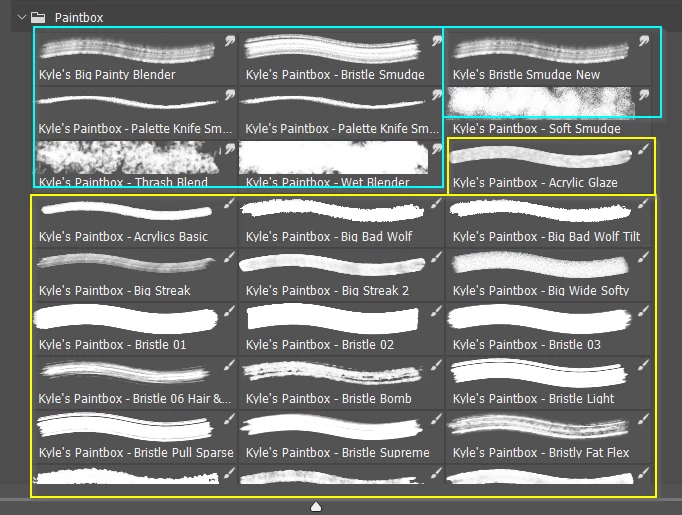This screenshot has width=682, height=515.
Task: Choose Kyle's Paintbox - Bristle Supreme brush
Action: 341,437
